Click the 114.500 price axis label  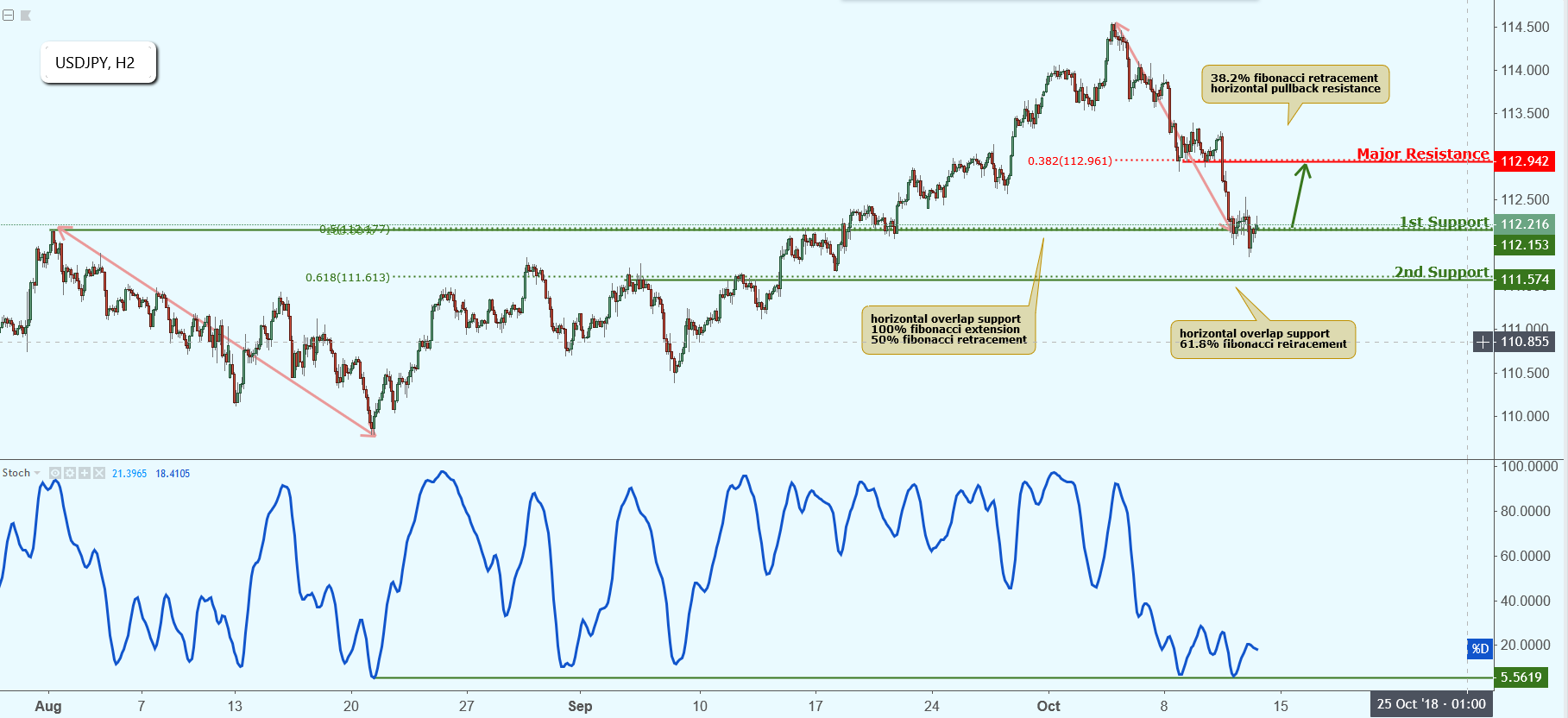click(x=1525, y=27)
